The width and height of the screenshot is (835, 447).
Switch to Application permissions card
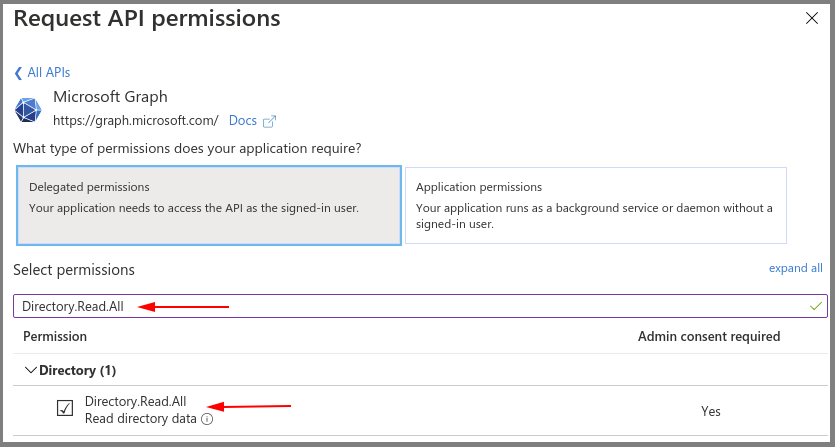click(x=595, y=205)
